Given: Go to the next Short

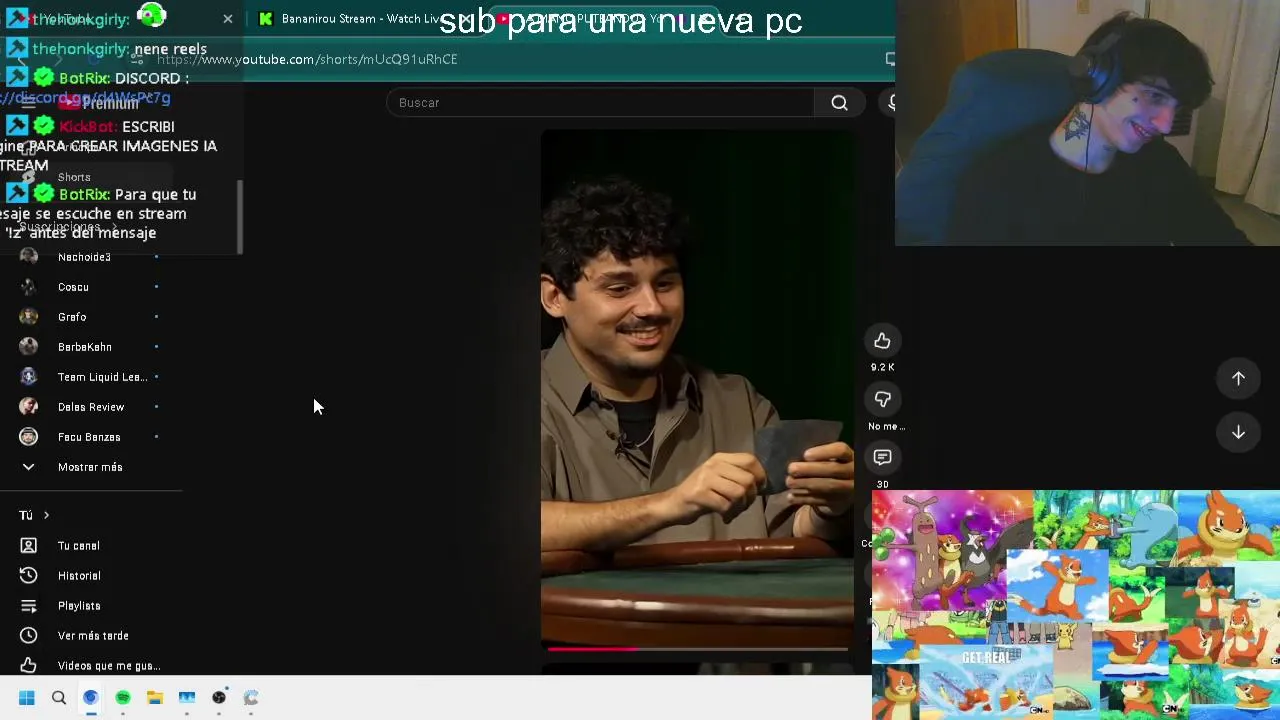Looking at the screenshot, I should coord(1238,432).
